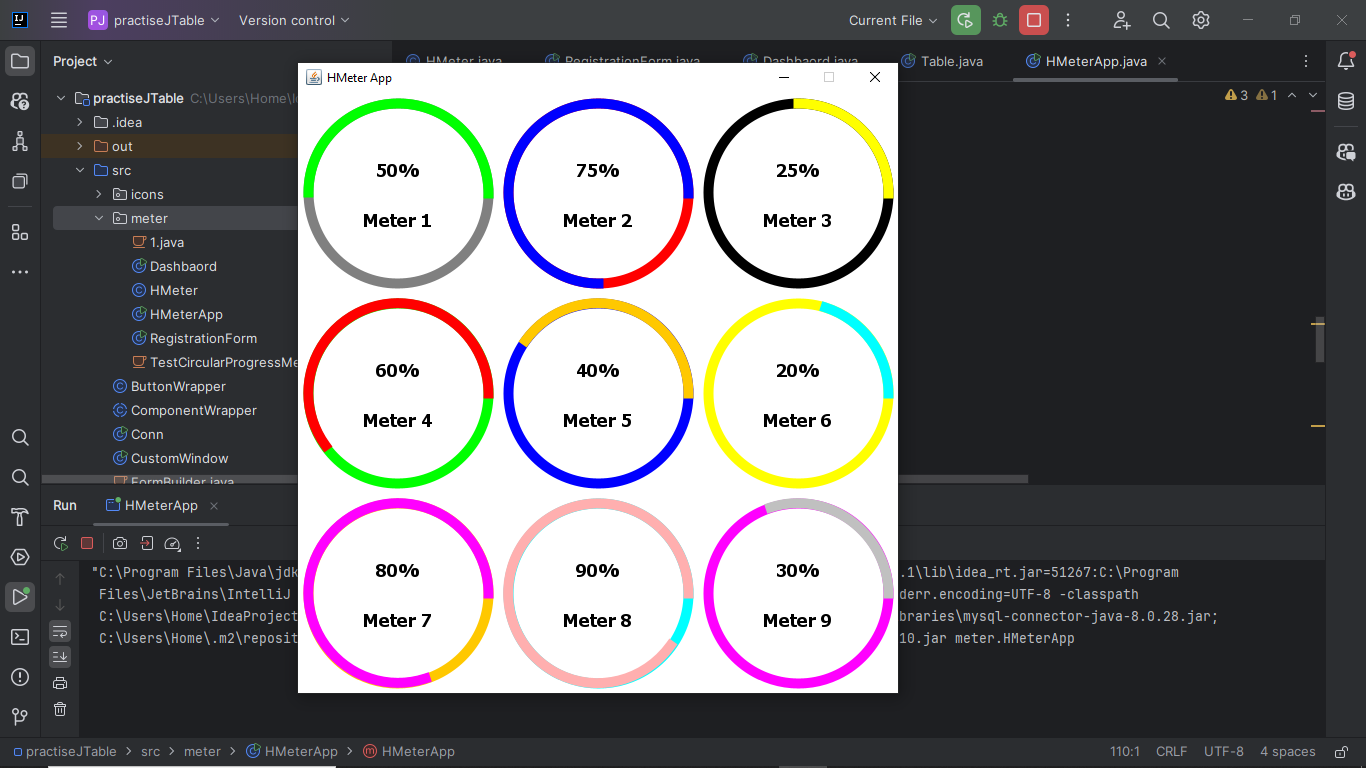Select RegistrationForm class in project tree
The image size is (1366, 768).
pos(203,338)
